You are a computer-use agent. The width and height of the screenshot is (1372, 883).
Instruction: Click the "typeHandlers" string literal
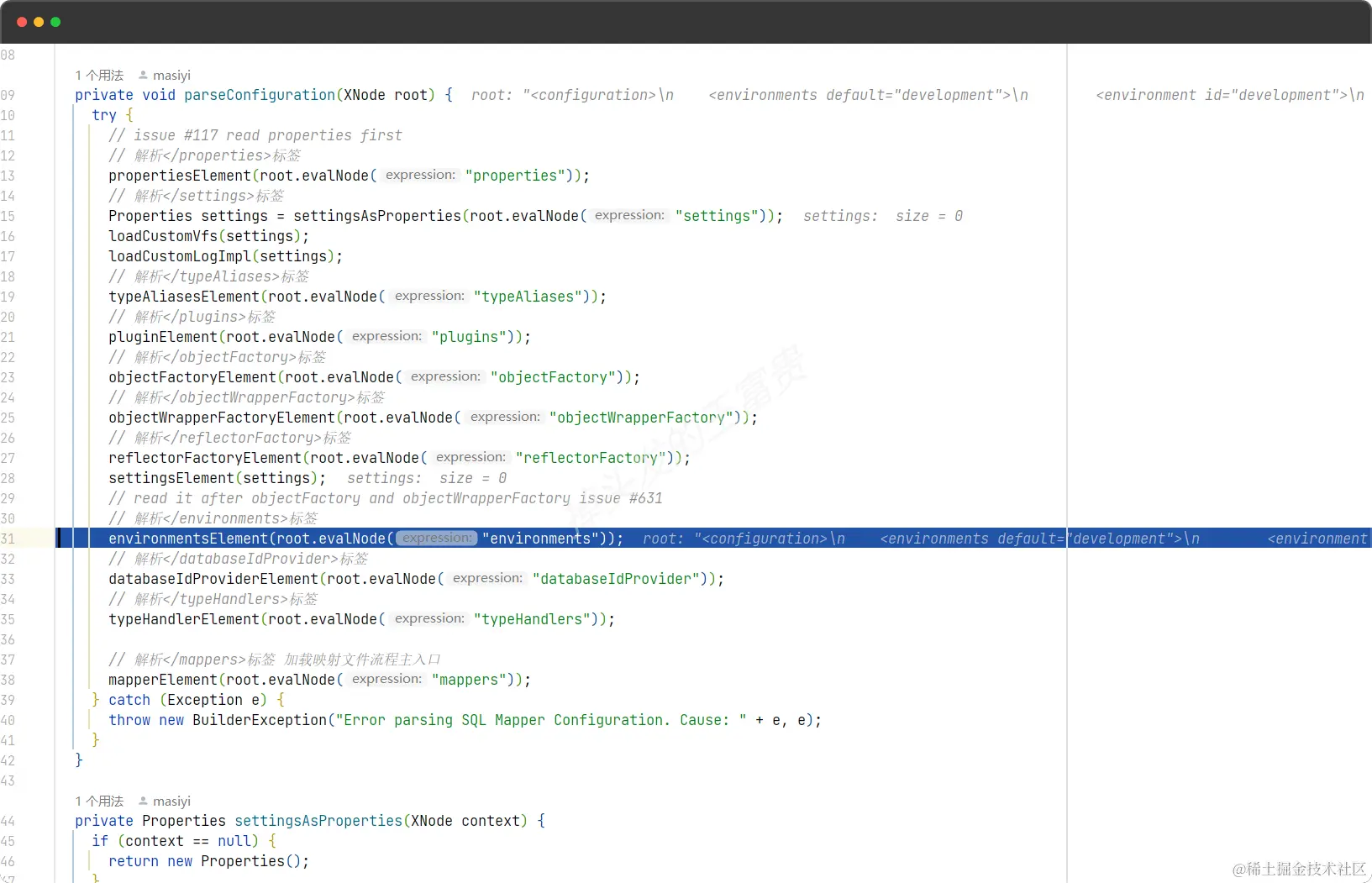point(532,619)
